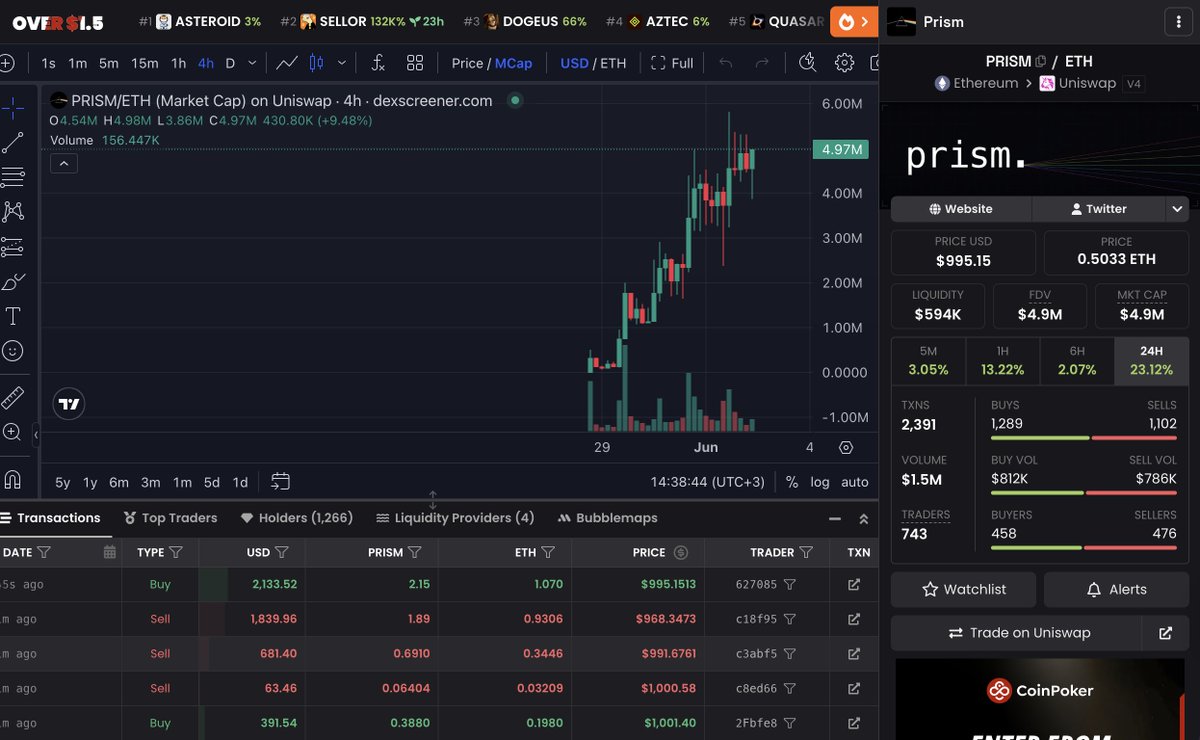The height and width of the screenshot is (740, 1200).
Task: Select the patterns drawing tool
Action: click(13, 211)
